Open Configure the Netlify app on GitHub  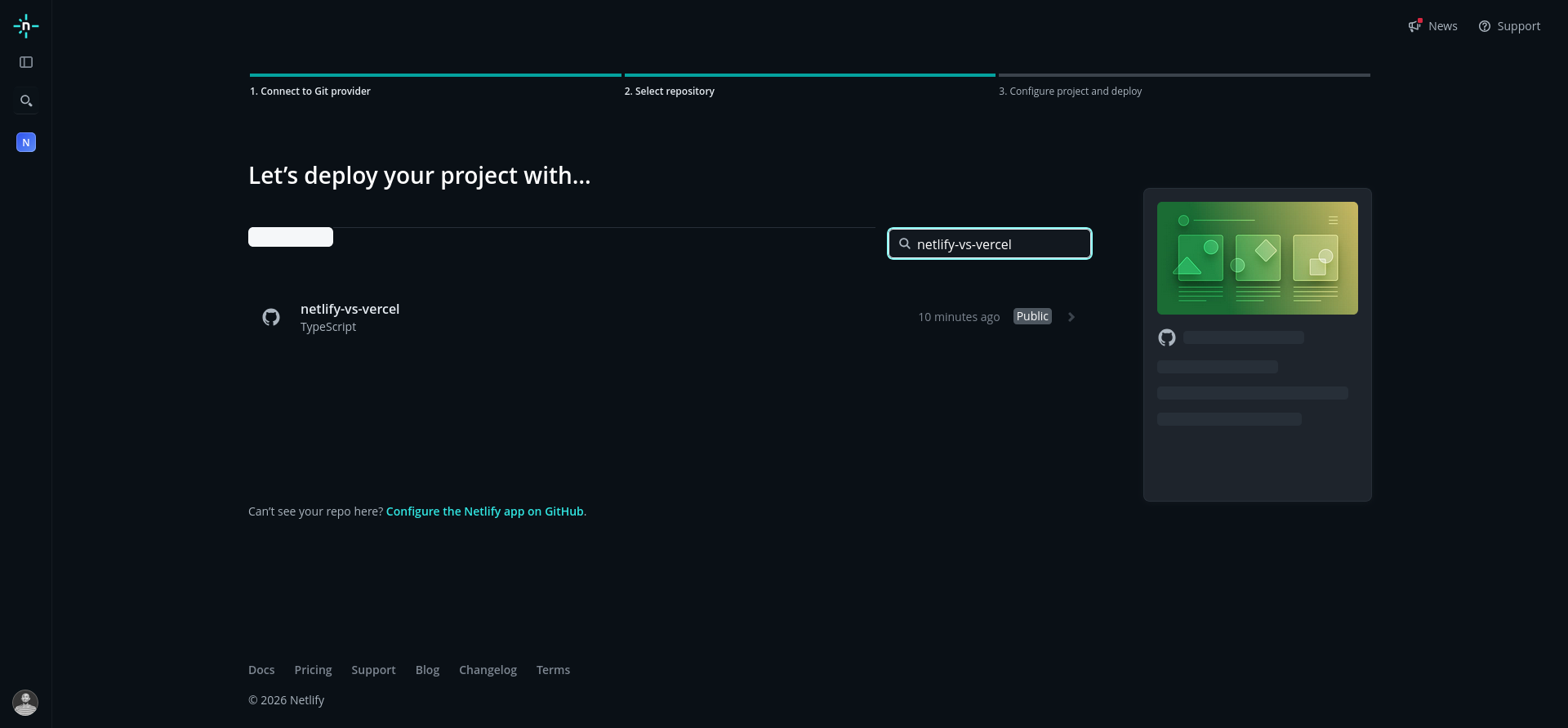[485, 511]
